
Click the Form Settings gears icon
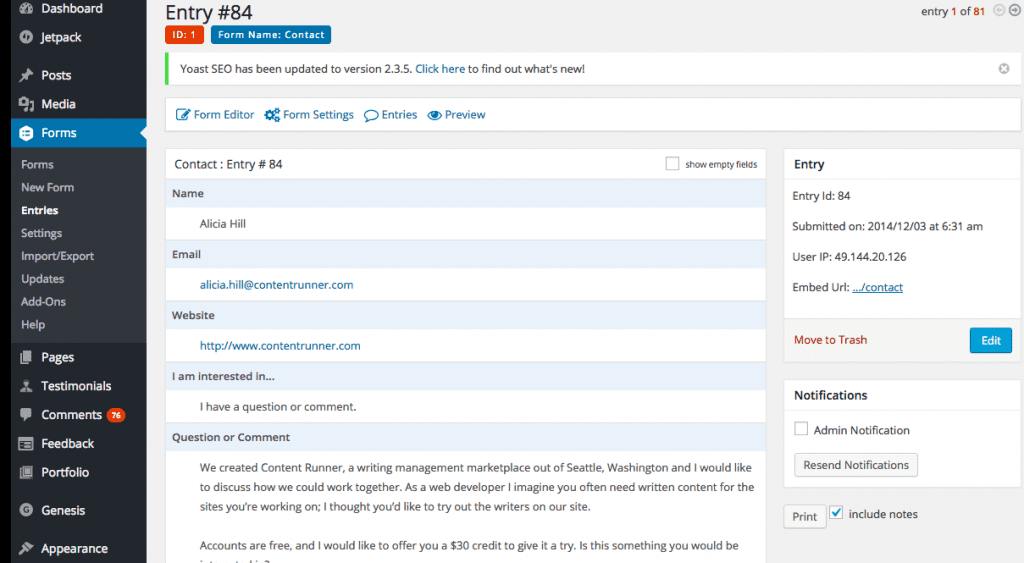[272, 115]
